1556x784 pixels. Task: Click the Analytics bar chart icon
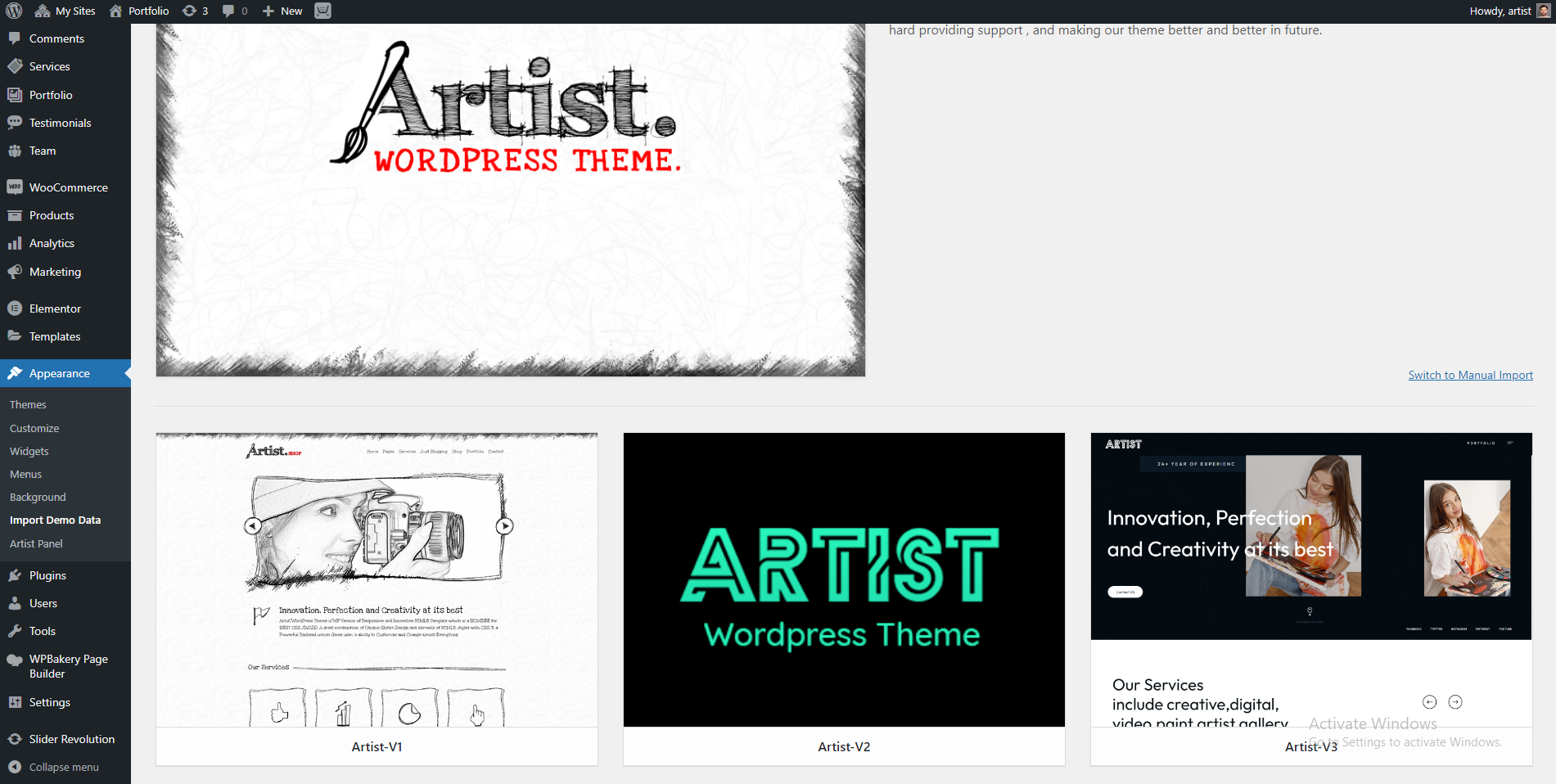[x=15, y=243]
